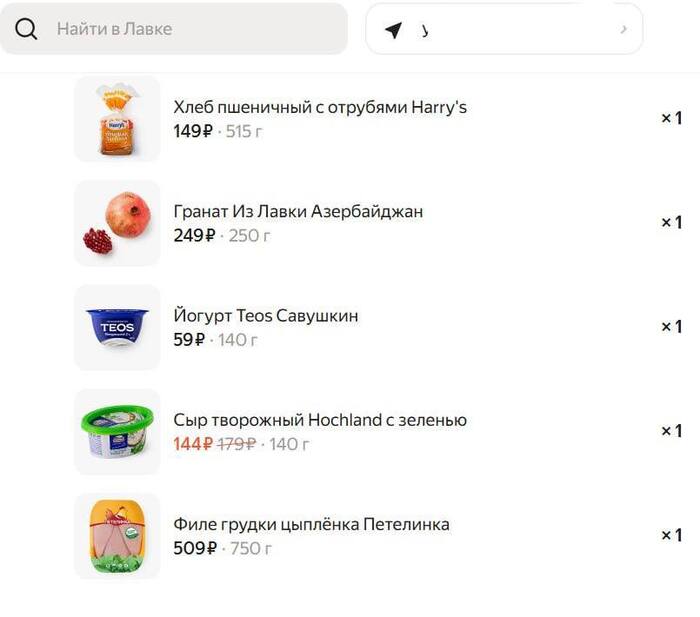The width and height of the screenshot is (700, 617).
Task: Click the ×1 quantity for pomegranate
Action: point(671,222)
